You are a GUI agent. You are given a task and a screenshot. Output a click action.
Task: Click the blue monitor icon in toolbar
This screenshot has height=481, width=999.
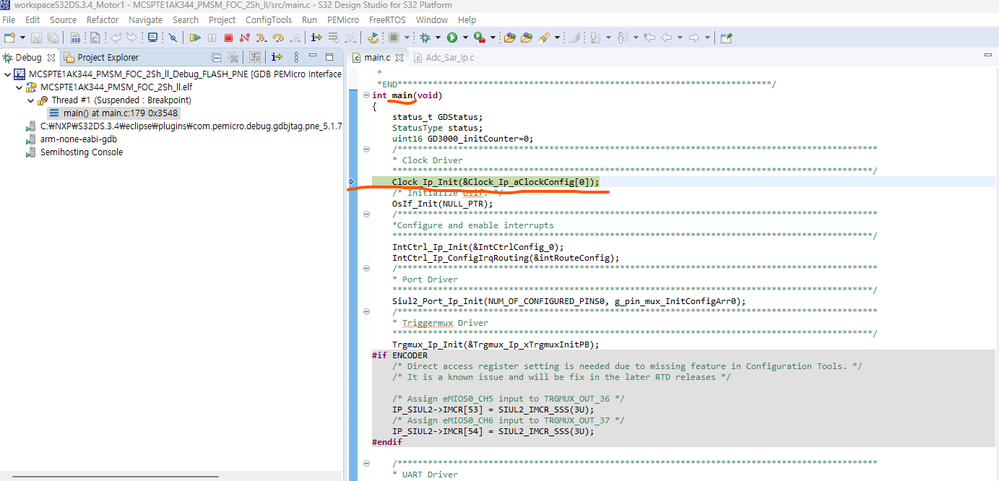click(153, 37)
